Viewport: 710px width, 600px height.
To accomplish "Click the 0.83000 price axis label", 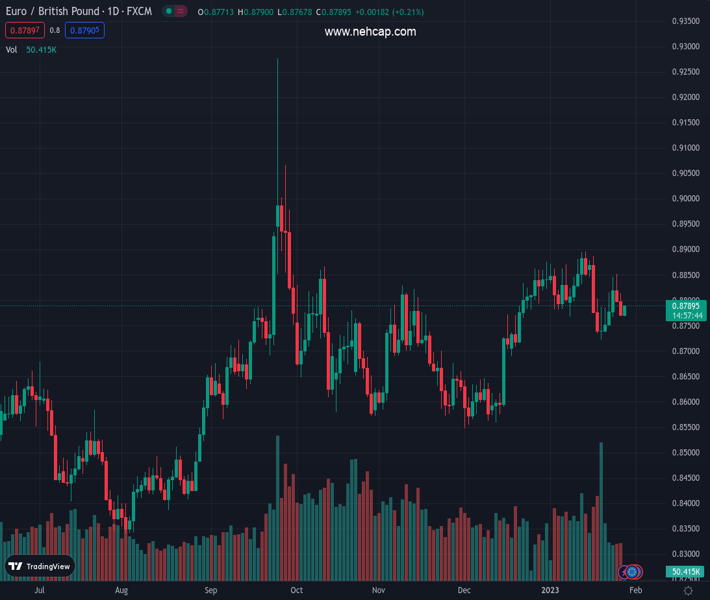I will tap(686, 554).
